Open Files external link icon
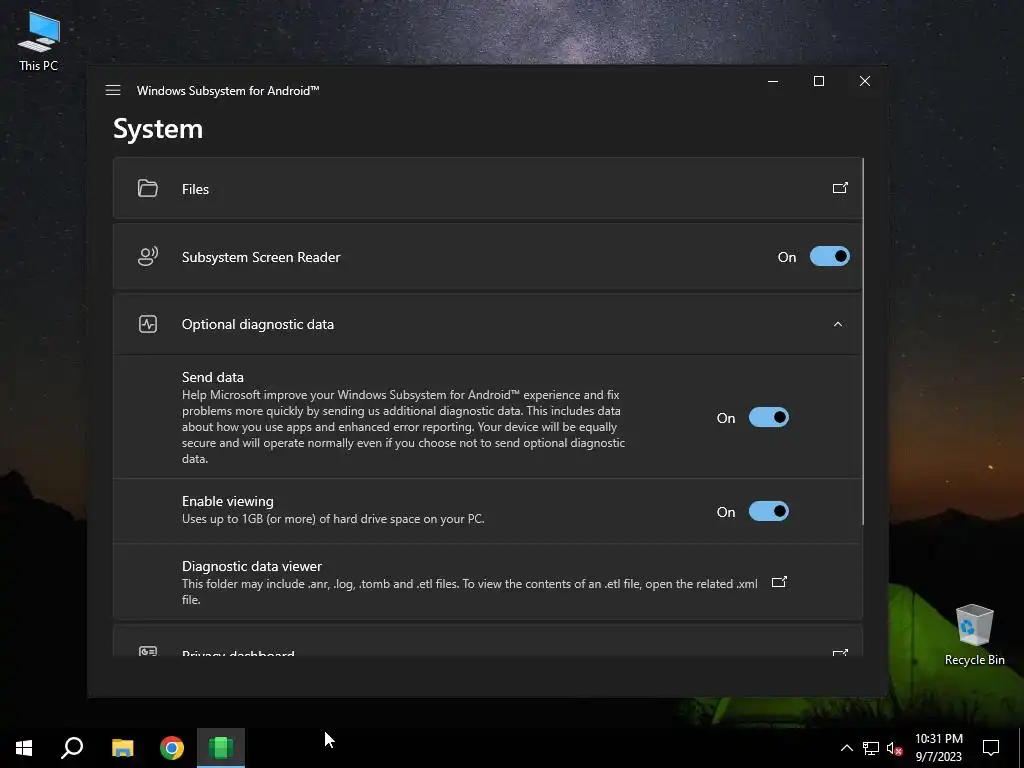 pyautogui.click(x=840, y=188)
